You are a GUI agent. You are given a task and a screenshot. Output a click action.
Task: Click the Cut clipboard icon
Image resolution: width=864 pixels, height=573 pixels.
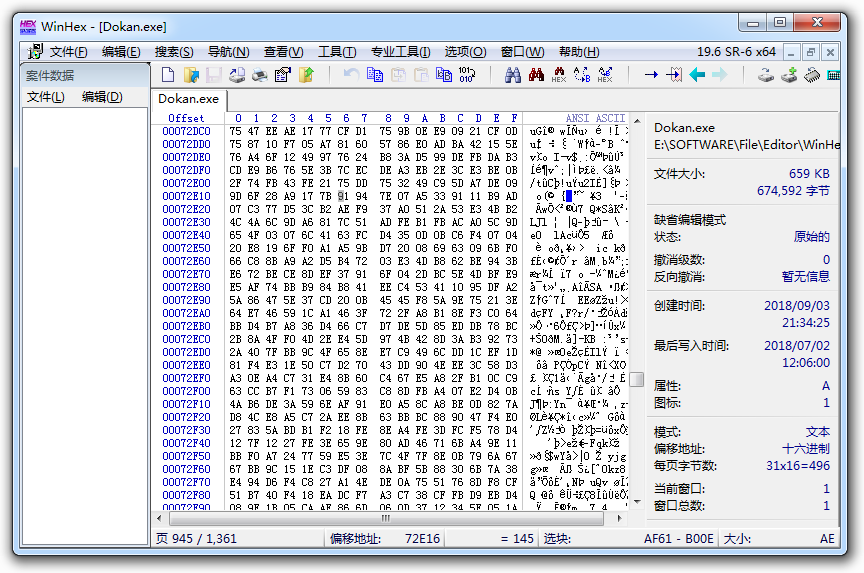click(x=398, y=74)
